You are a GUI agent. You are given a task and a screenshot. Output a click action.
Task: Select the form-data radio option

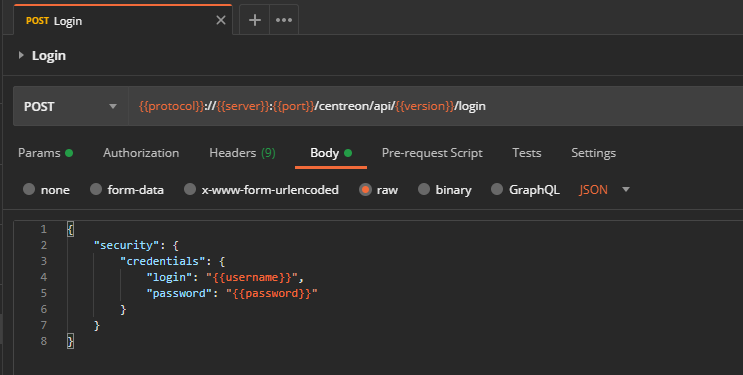pos(127,190)
